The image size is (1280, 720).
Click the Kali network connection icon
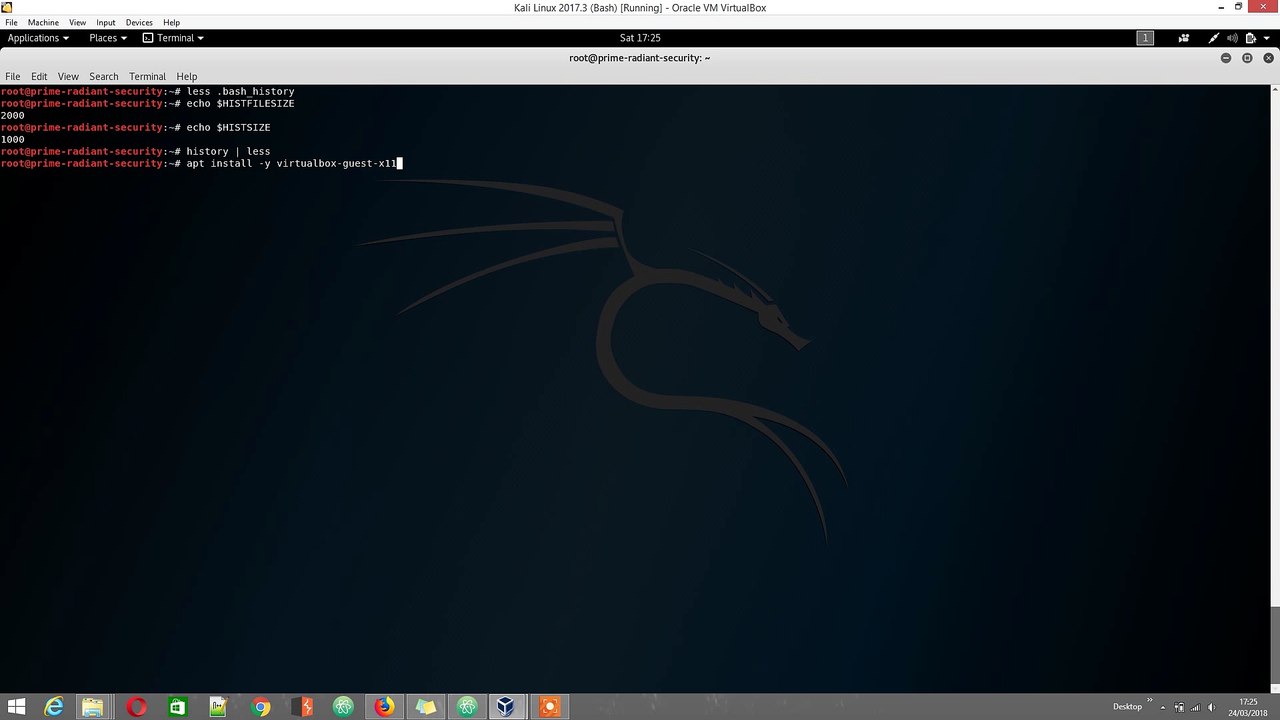[1214, 38]
